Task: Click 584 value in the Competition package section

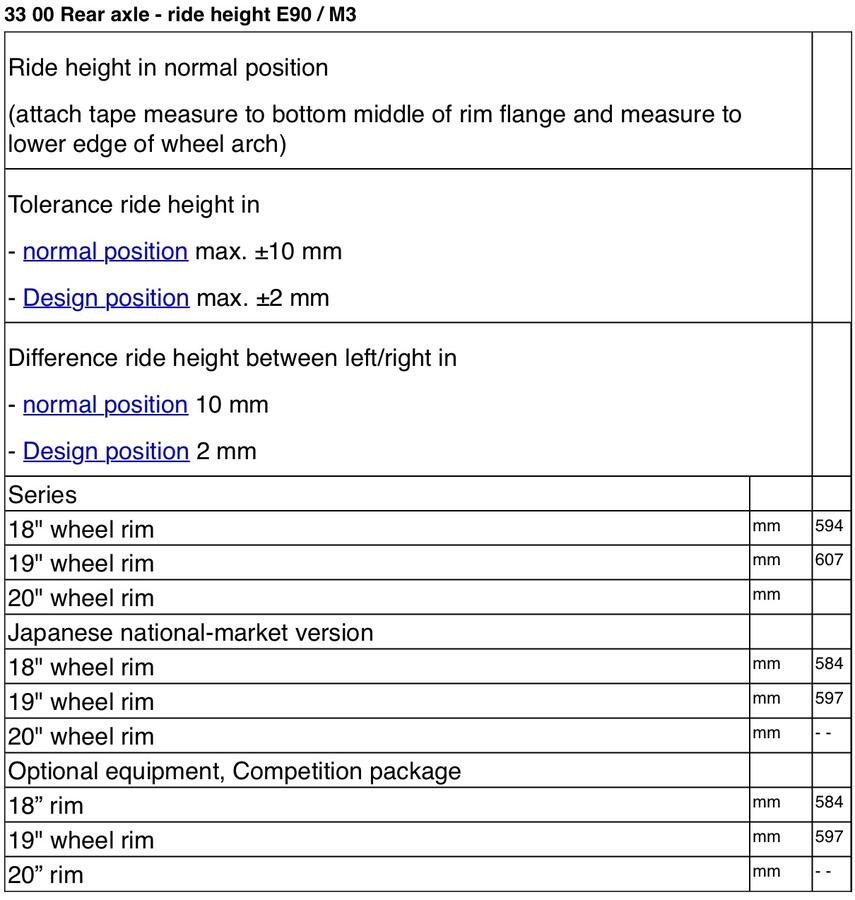Action: tap(829, 802)
